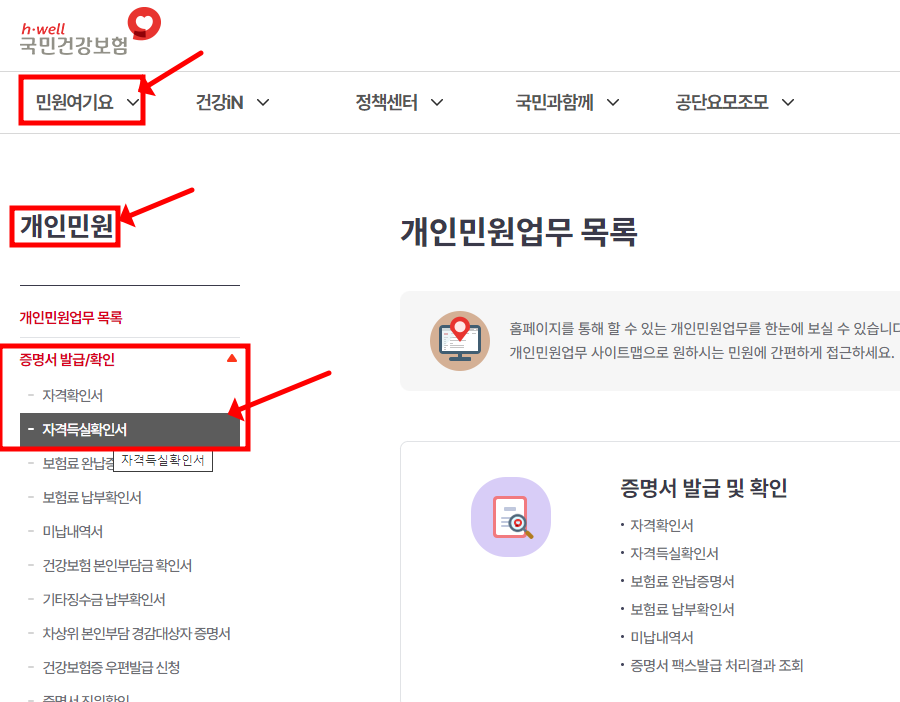Open the 정책센터 menu

pos(386,102)
